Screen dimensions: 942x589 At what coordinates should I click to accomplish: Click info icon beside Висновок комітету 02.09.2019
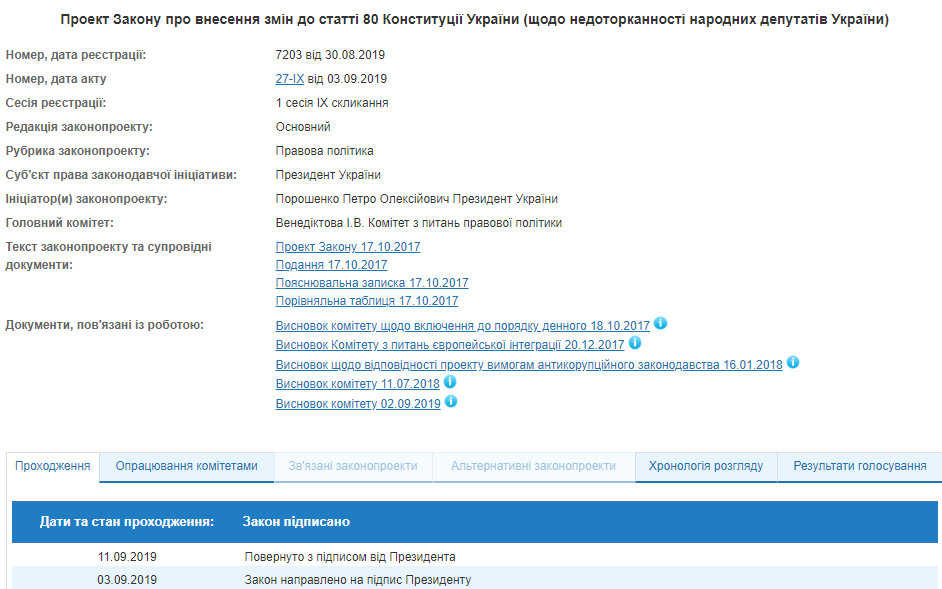[450, 403]
